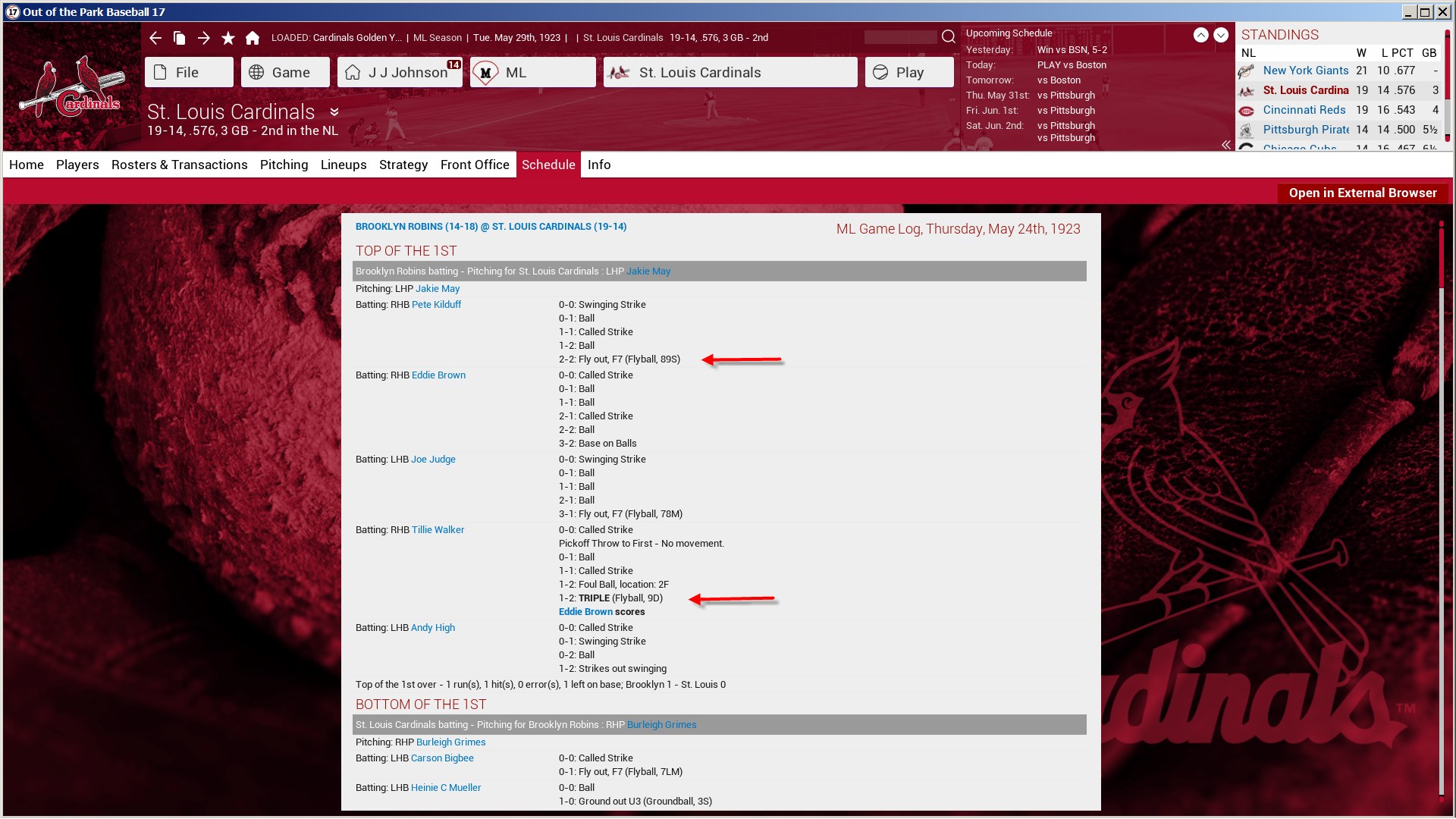This screenshot has height=819, width=1456.
Task: Click the top bar search field
Action: click(x=900, y=37)
